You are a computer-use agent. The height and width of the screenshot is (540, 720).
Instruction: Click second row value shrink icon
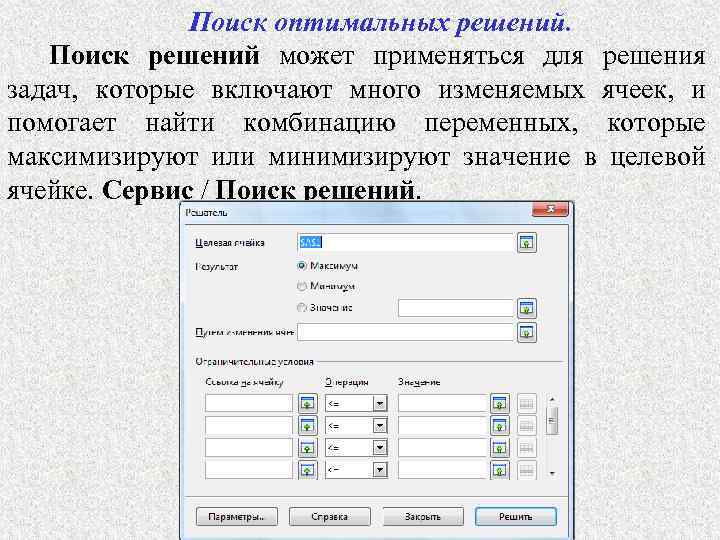pyautogui.click(x=500, y=426)
